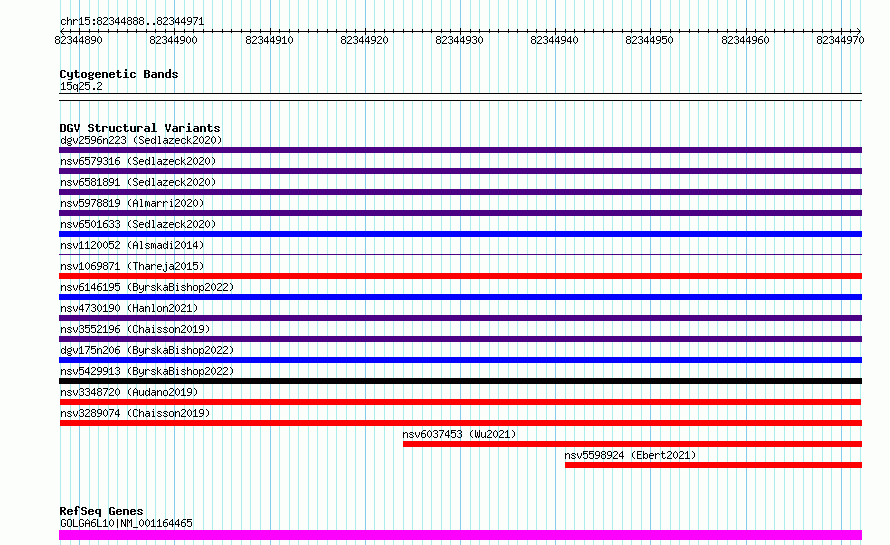Click the nsv5598924 (Ebert2021) label
Image resolution: width=890 pixels, height=545 pixels.
point(630,455)
